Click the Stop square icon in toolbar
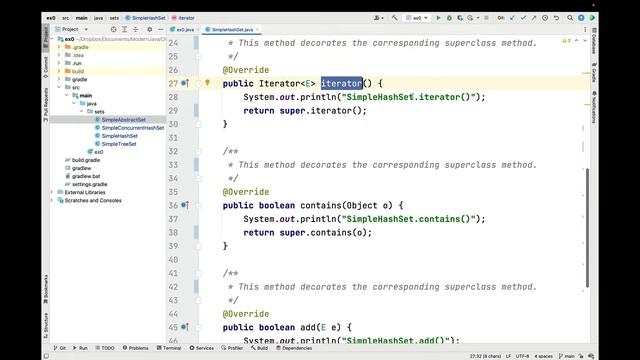 pyautogui.click(x=486, y=18)
